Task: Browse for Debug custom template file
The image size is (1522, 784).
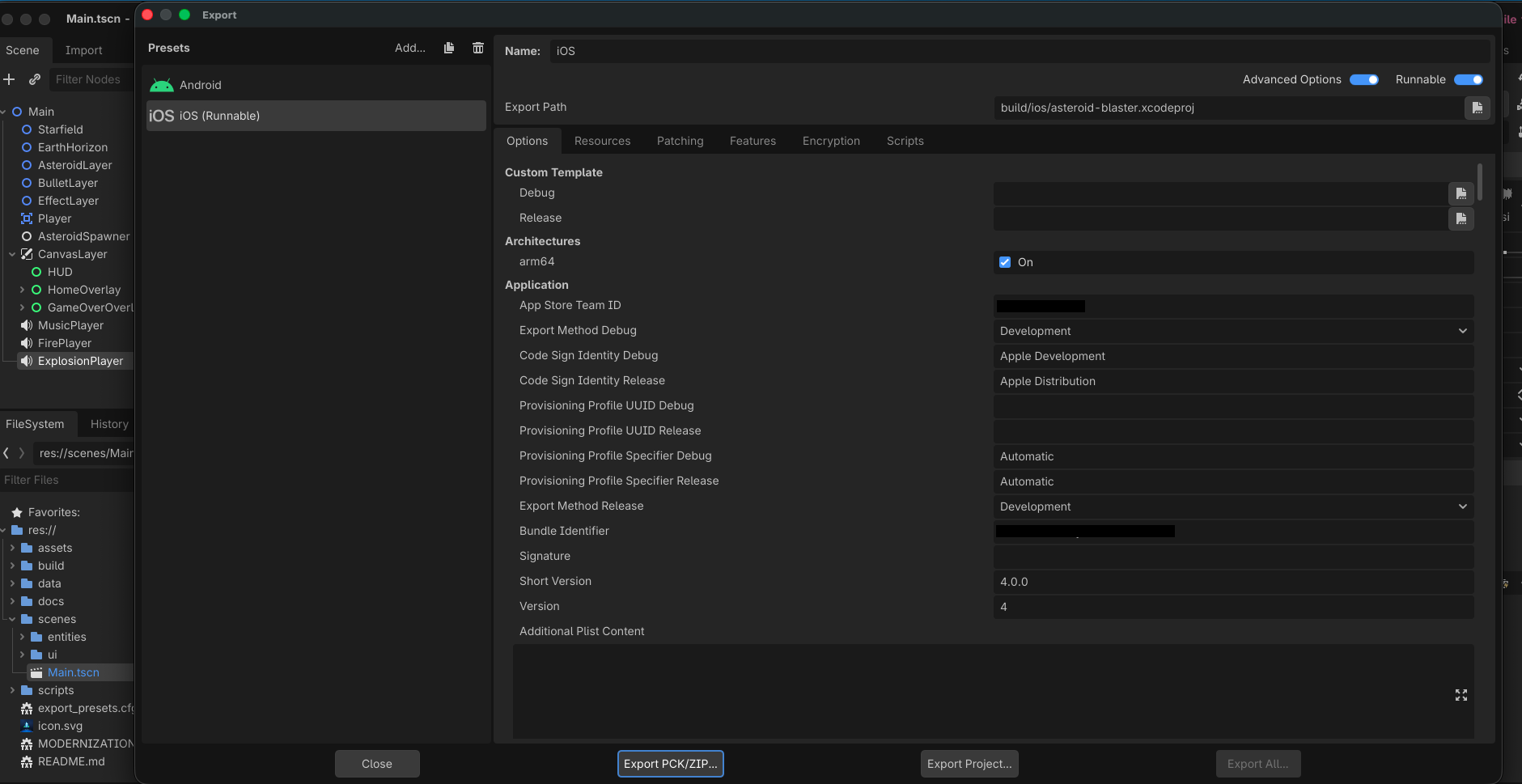Action: (1461, 193)
